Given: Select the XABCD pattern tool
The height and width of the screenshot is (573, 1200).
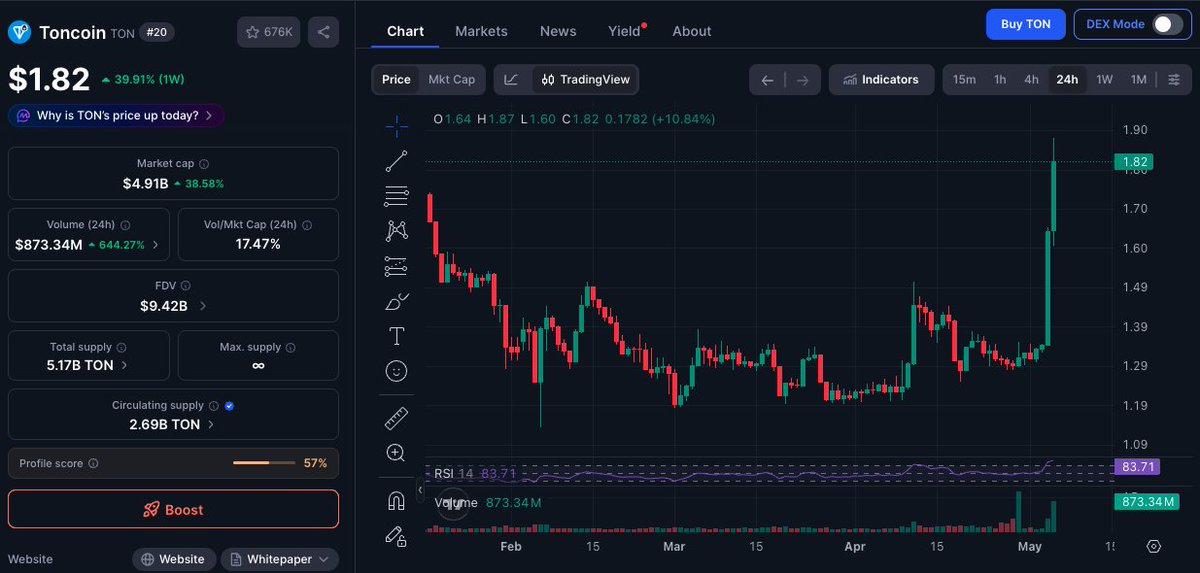Looking at the screenshot, I should (x=396, y=231).
